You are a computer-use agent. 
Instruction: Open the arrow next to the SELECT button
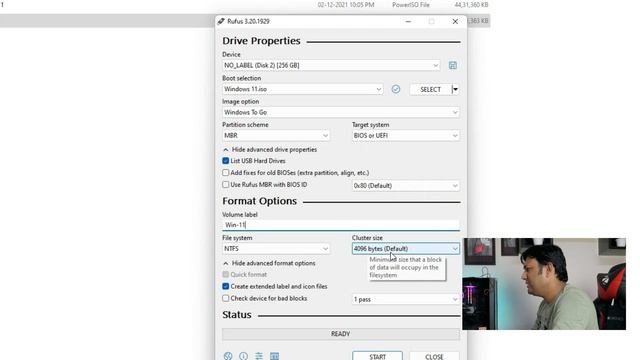[x=456, y=89]
